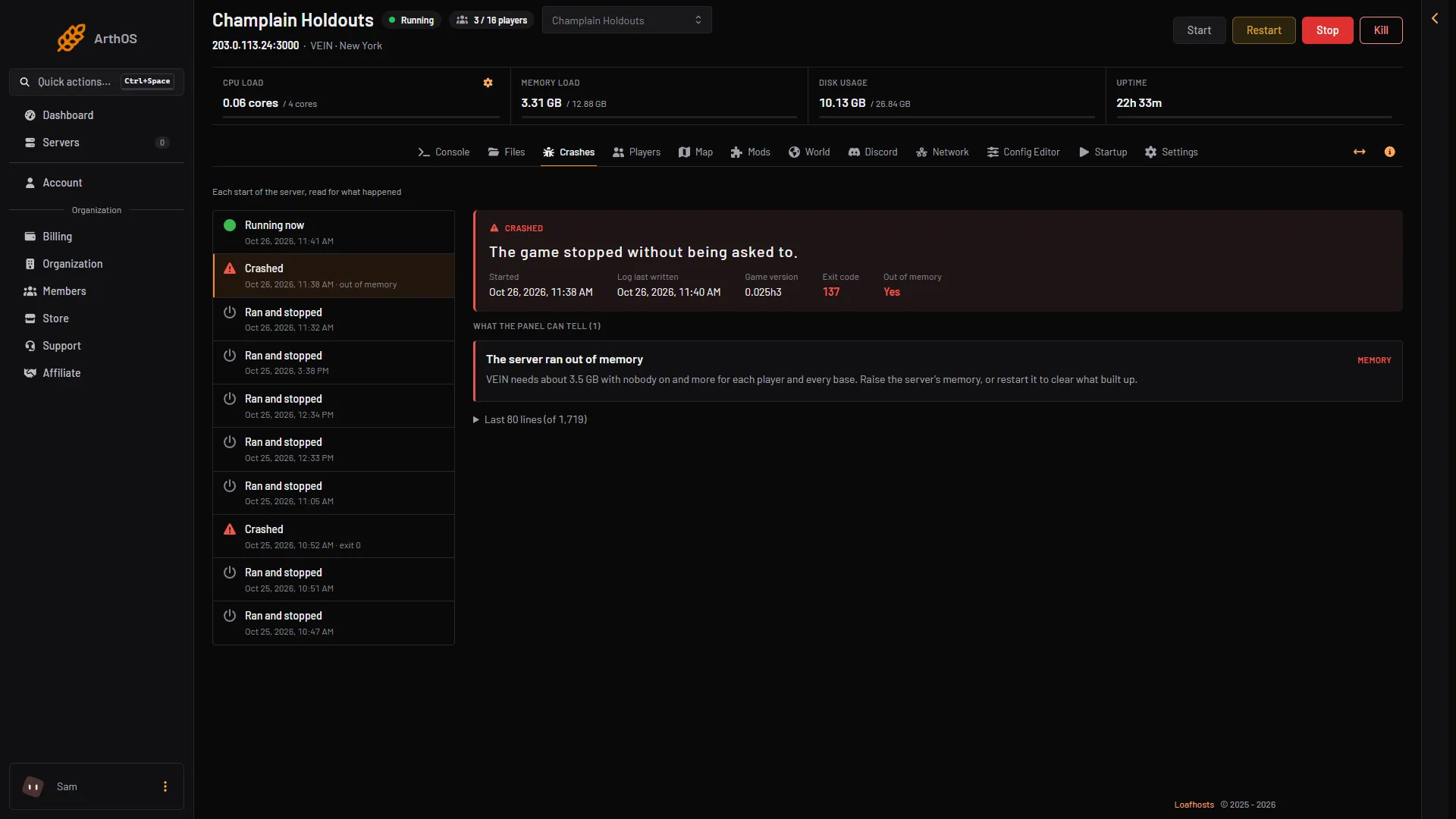
Task: Toggle the width expand arrows icon
Action: coord(1359,152)
